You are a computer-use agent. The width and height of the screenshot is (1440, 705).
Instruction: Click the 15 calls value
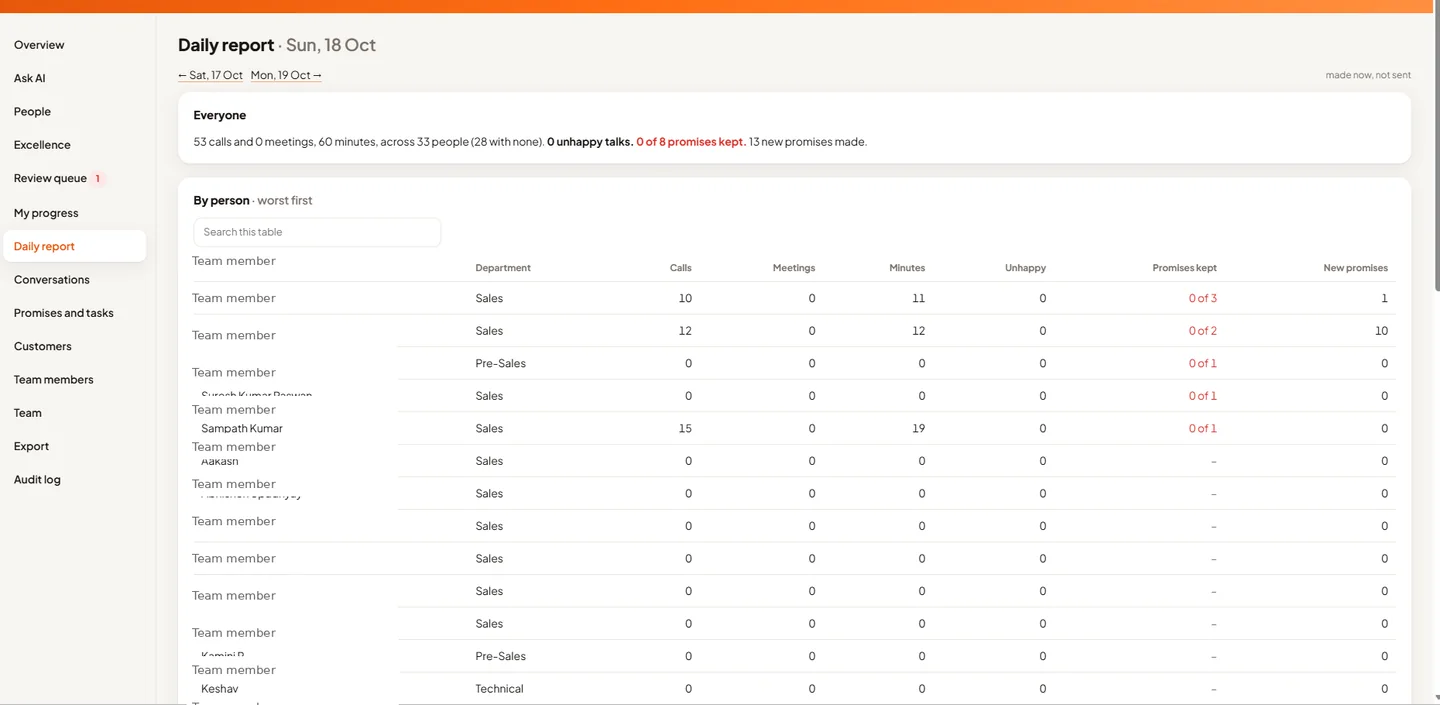click(685, 428)
